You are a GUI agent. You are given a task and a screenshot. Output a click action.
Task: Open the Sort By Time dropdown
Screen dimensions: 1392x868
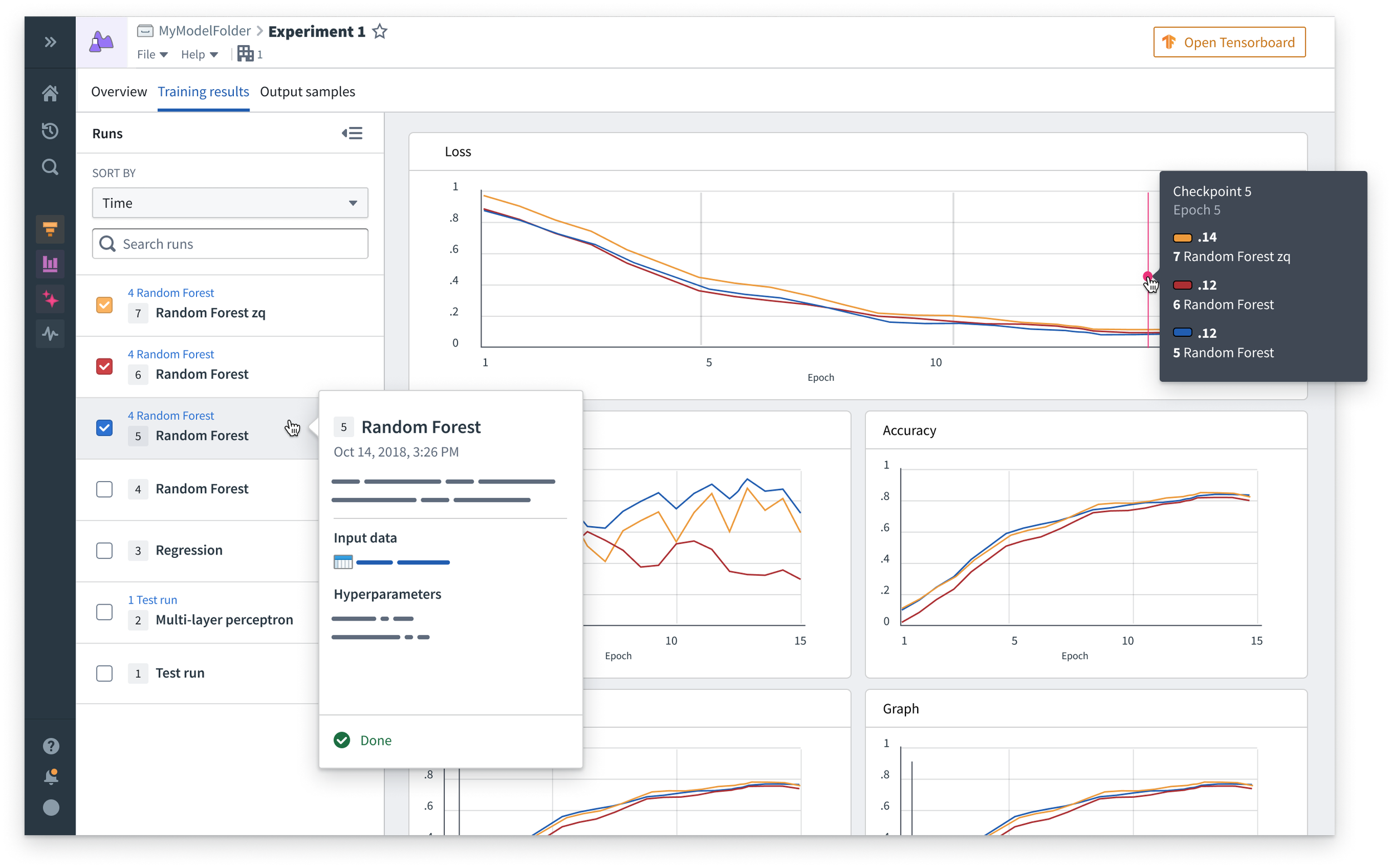(x=229, y=203)
